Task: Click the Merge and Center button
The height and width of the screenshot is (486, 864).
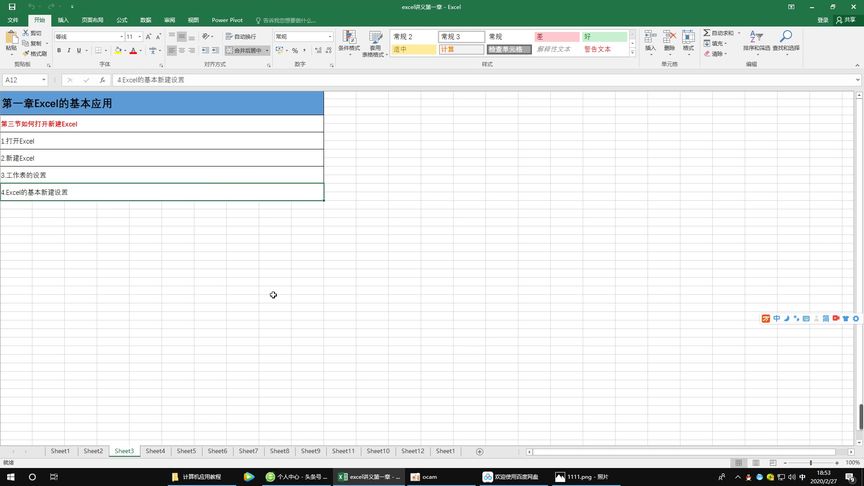Action: click(244, 51)
